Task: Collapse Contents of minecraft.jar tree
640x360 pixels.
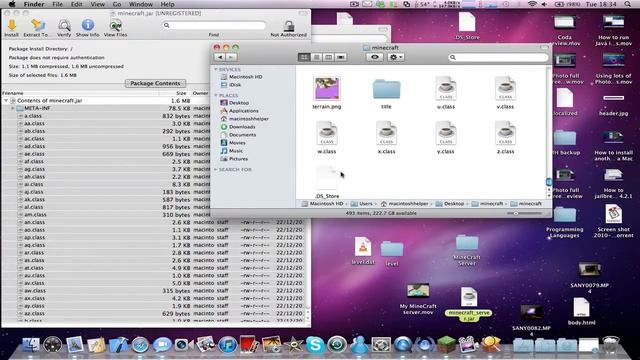Action: [6, 100]
